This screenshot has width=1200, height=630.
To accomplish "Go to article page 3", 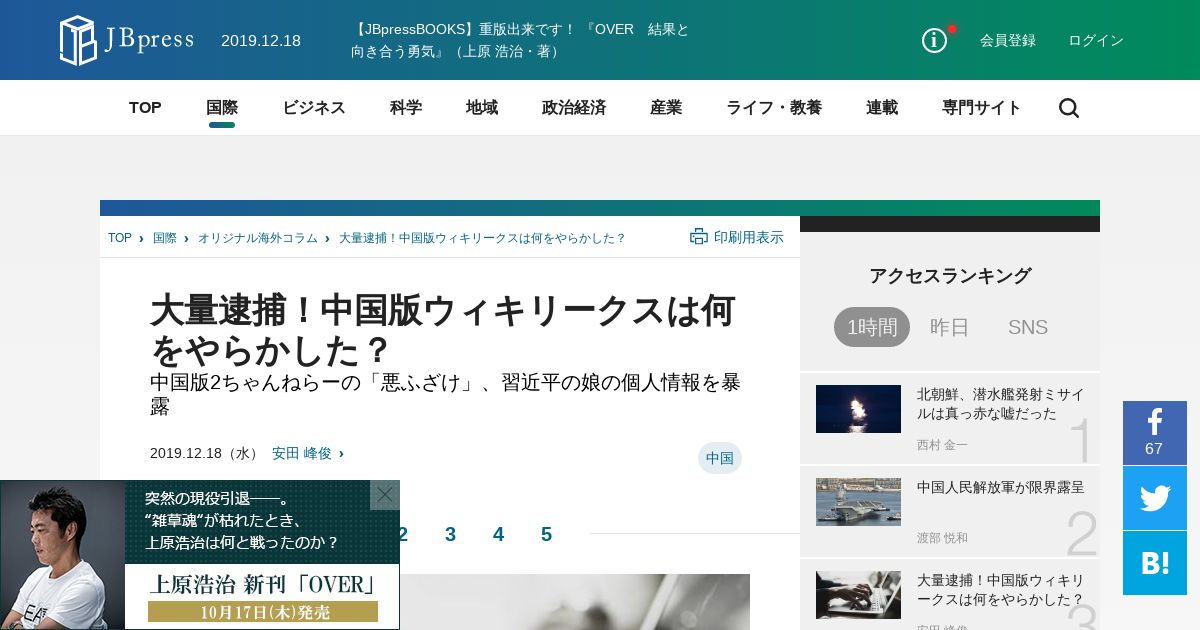I will click(x=451, y=534).
